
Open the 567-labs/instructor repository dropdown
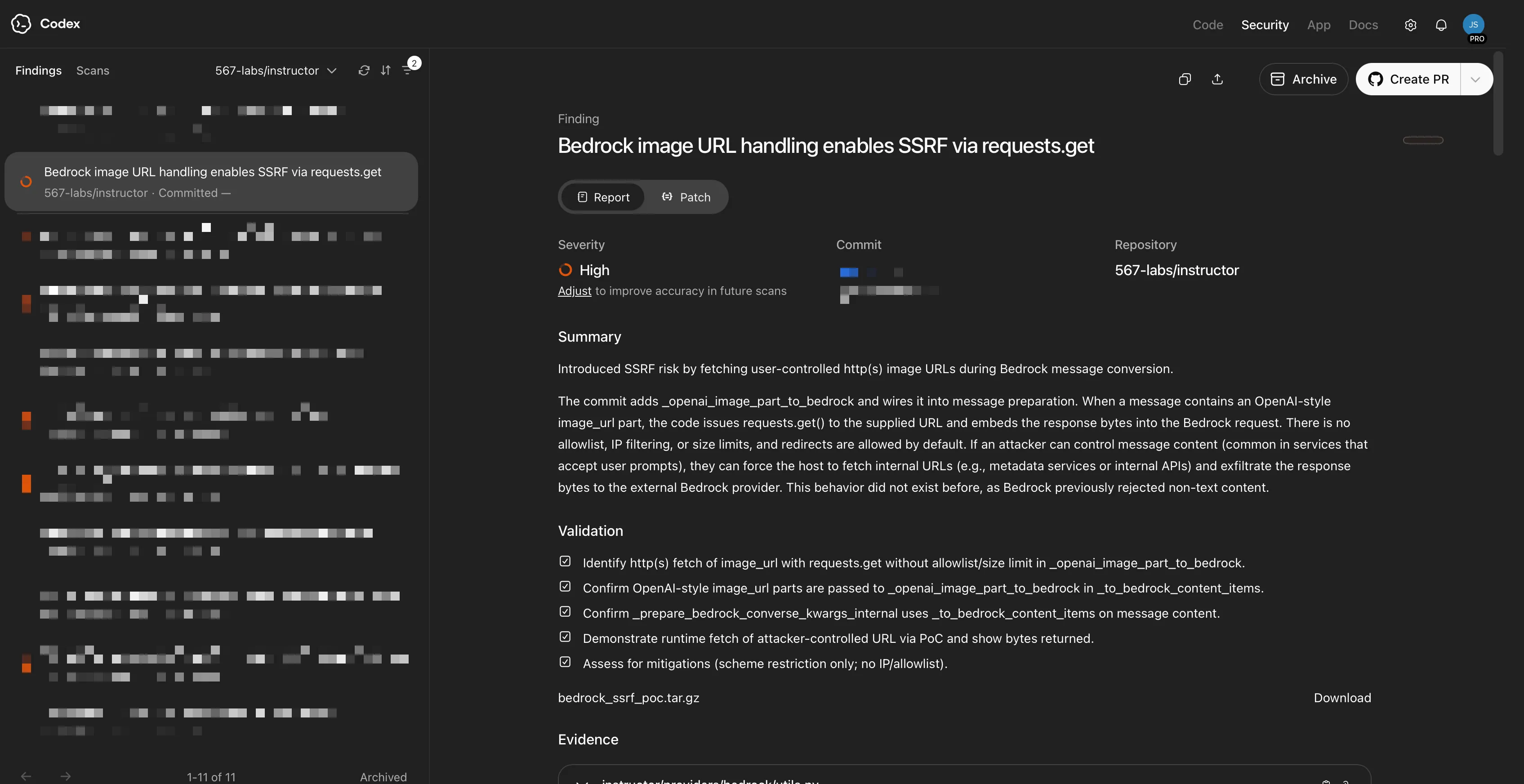tap(276, 71)
